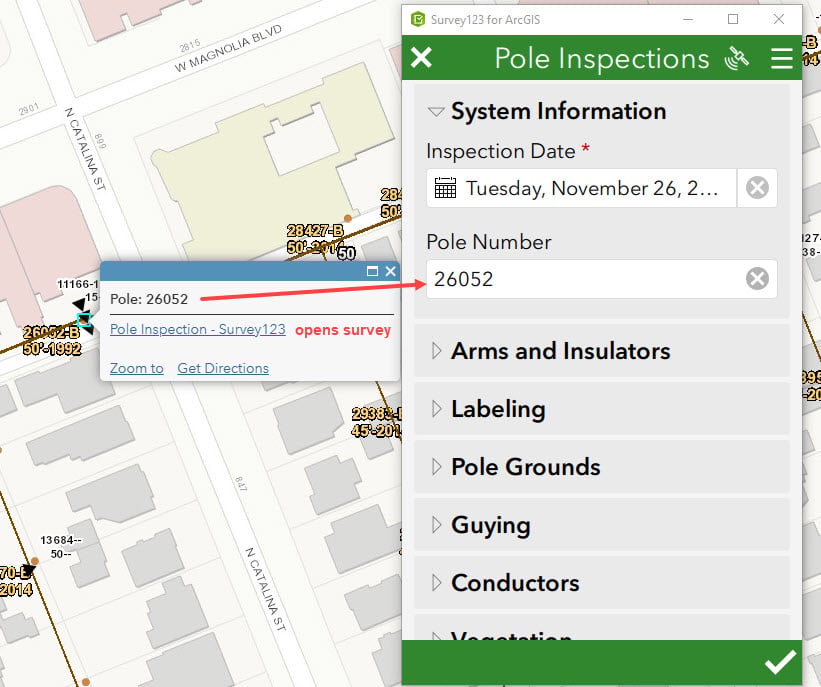Maximize the Survey123 for ArcGIS window

(733, 19)
